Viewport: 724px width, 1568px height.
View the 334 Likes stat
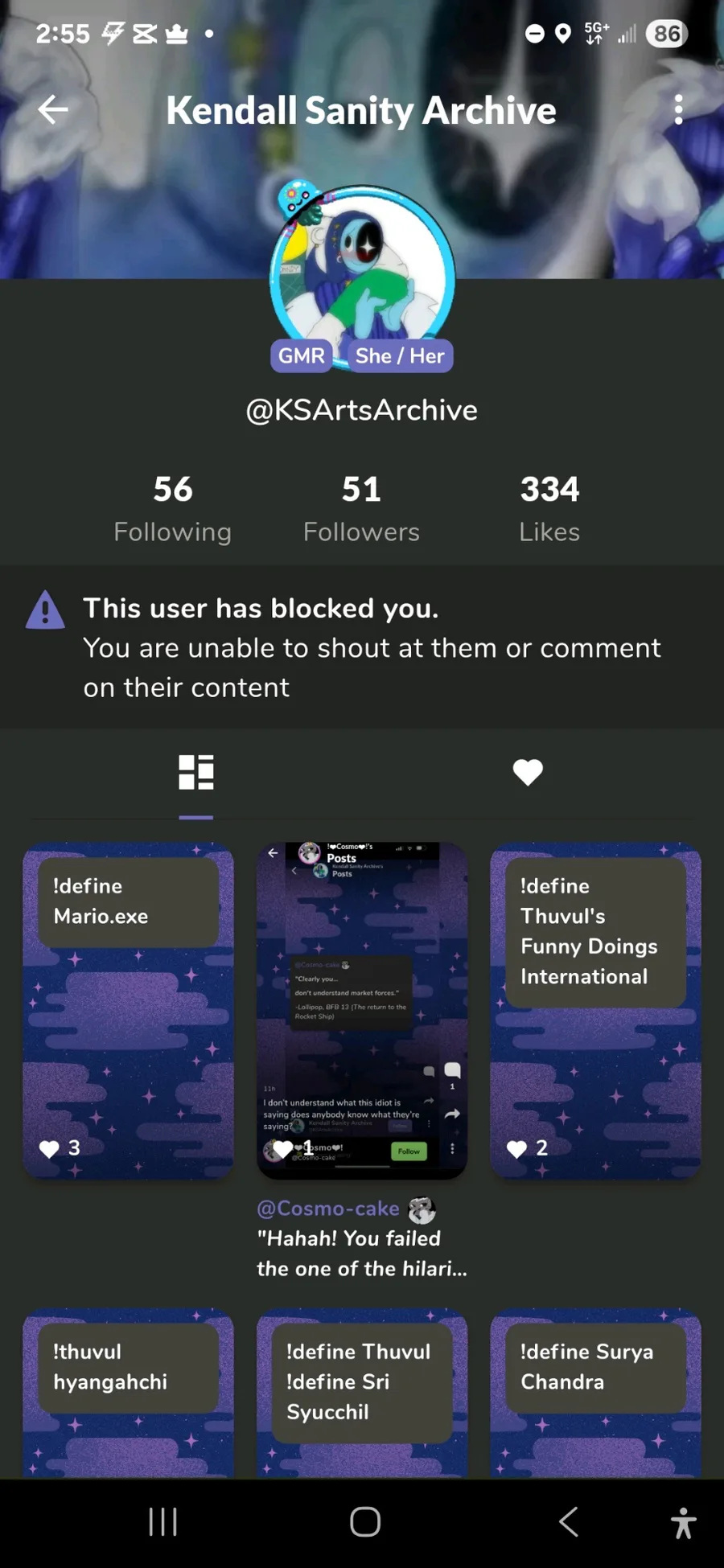[x=549, y=509]
